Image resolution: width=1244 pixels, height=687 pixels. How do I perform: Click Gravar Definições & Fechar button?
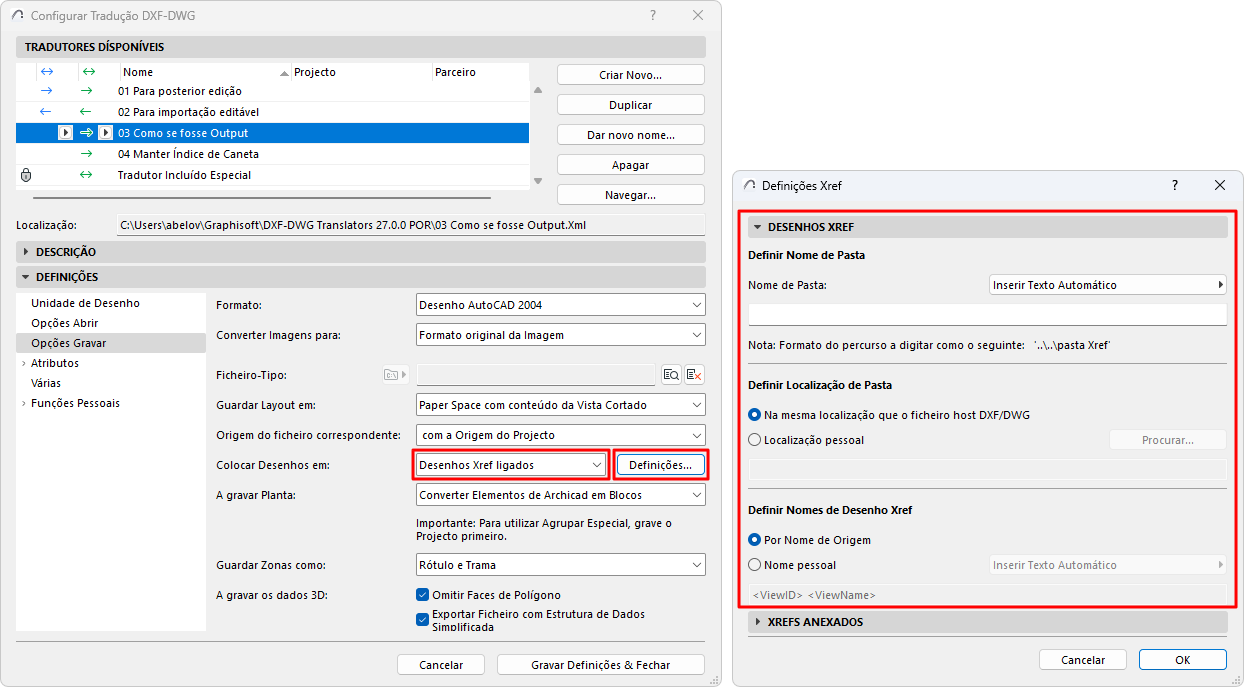click(x=601, y=665)
